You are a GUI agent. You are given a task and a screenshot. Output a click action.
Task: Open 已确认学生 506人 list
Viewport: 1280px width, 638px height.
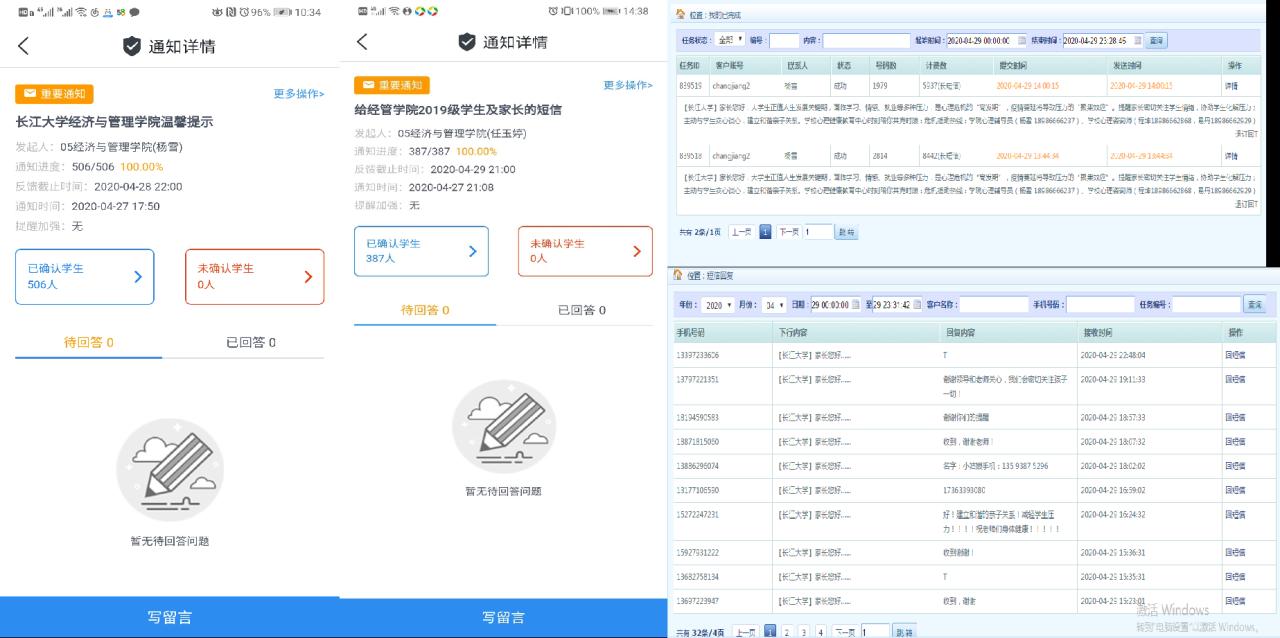click(x=85, y=277)
